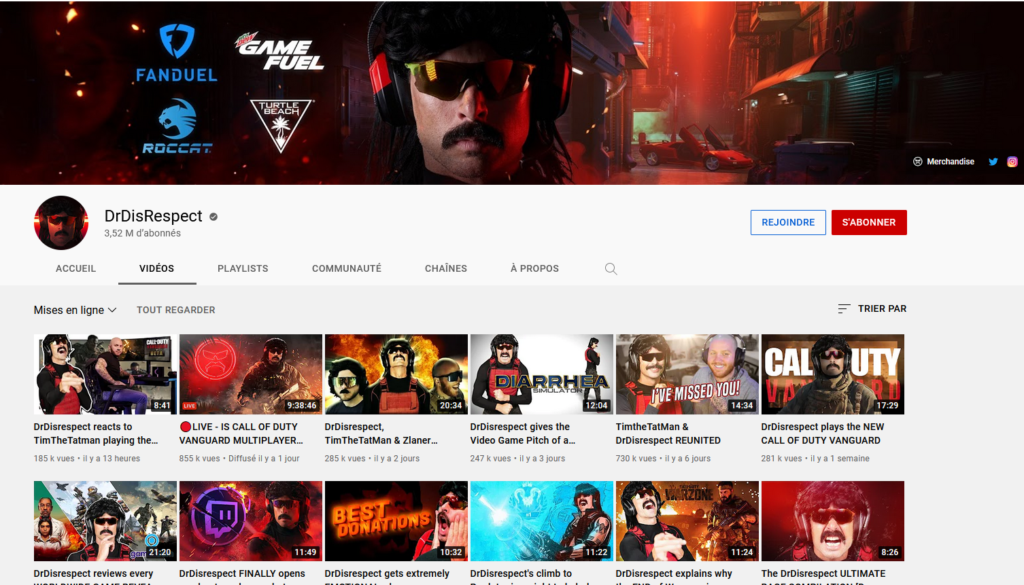Open the Instagram link icon in banner
1024x585 pixels.
[1012, 161]
